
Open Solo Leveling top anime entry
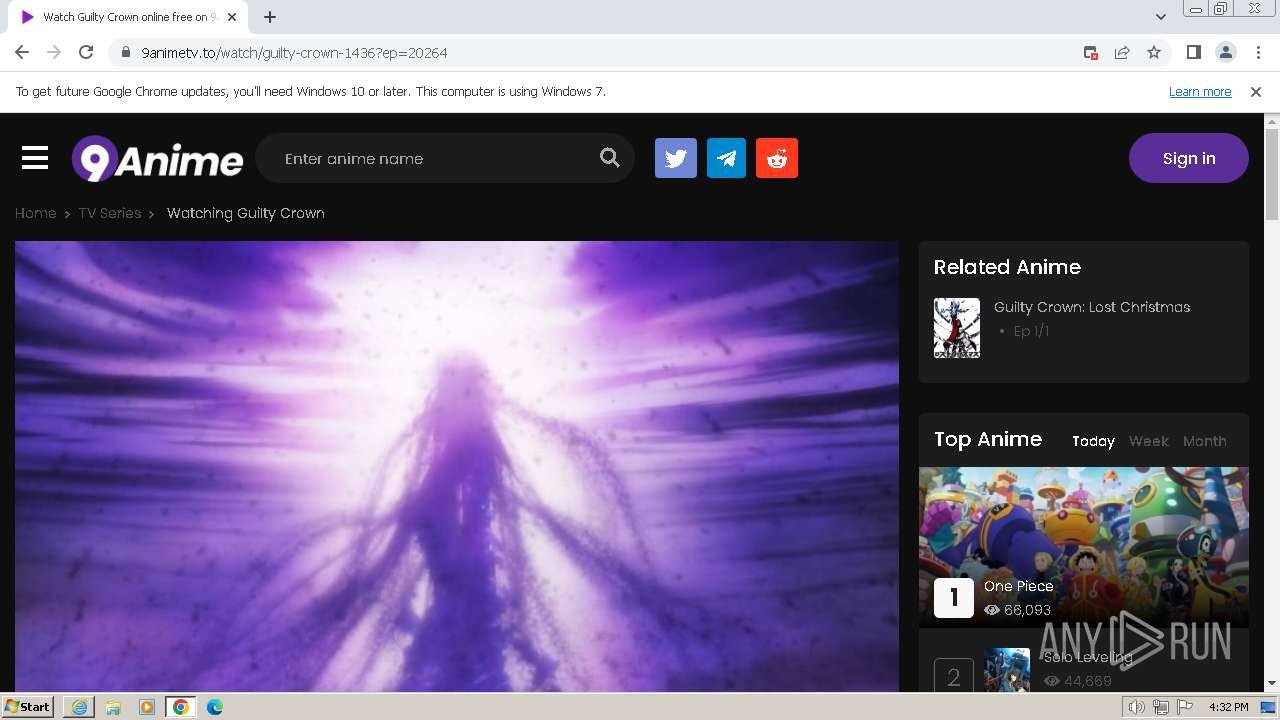point(1088,657)
